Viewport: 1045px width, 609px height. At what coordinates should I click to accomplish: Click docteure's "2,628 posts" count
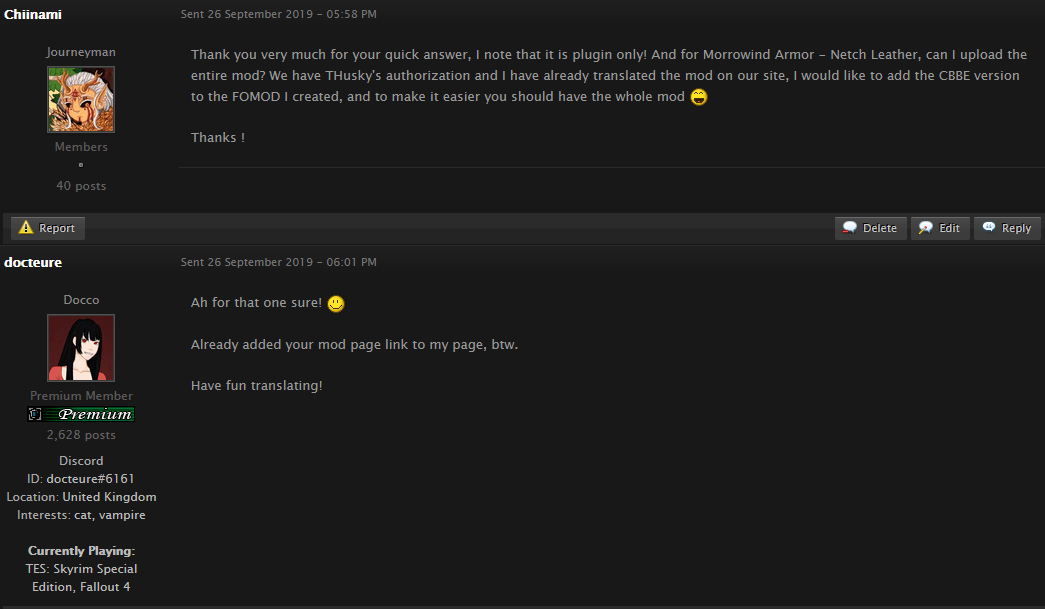(x=81, y=435)
